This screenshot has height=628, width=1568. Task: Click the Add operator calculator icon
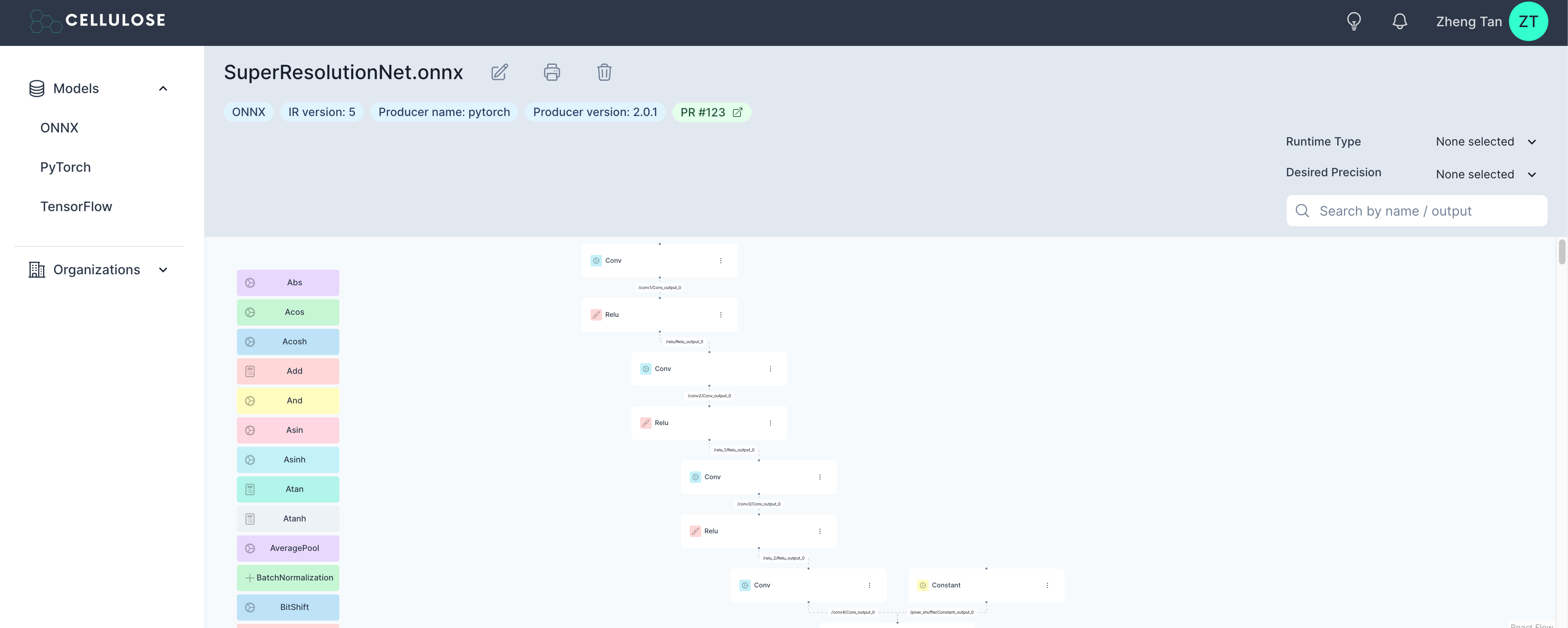tap(250, 371)
